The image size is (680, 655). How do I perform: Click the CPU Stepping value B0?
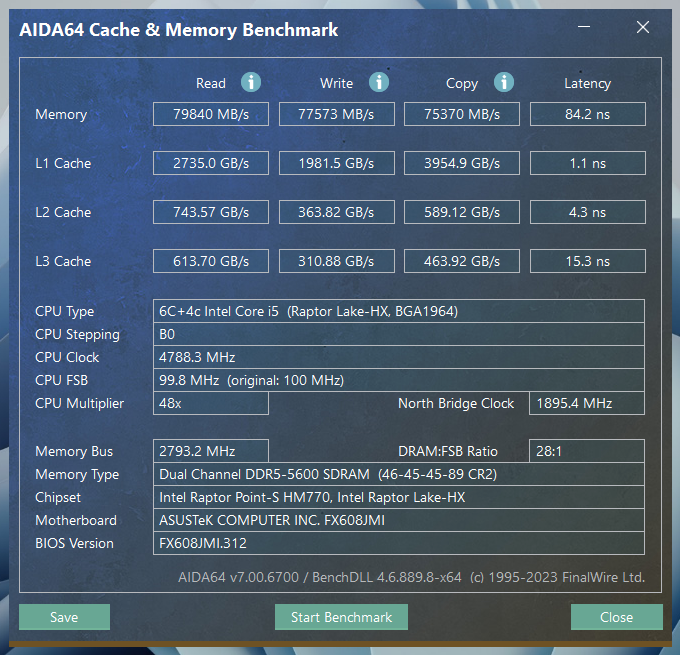tap(399, 334)
